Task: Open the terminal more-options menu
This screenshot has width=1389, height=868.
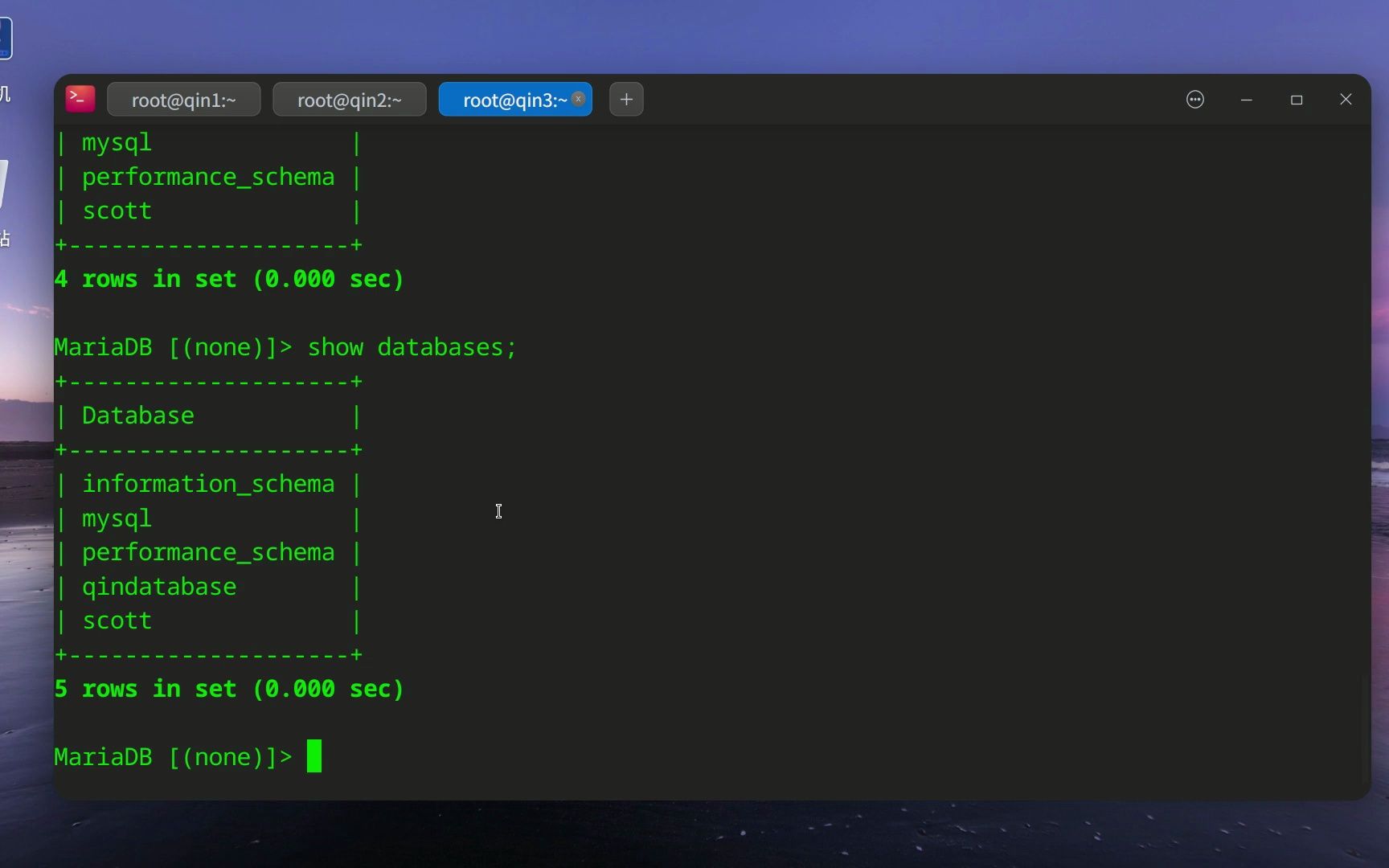Action: tap(1195, 100)
